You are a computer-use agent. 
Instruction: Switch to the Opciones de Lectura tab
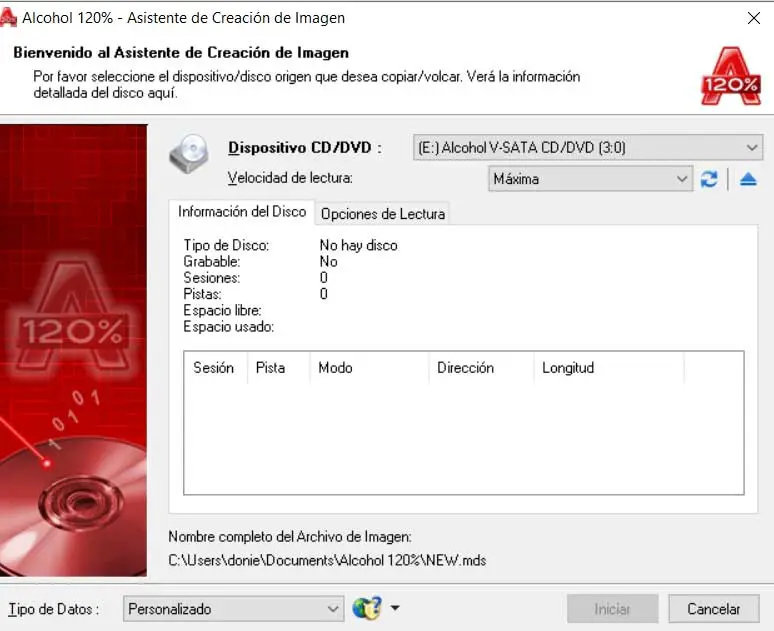point(383,214)
